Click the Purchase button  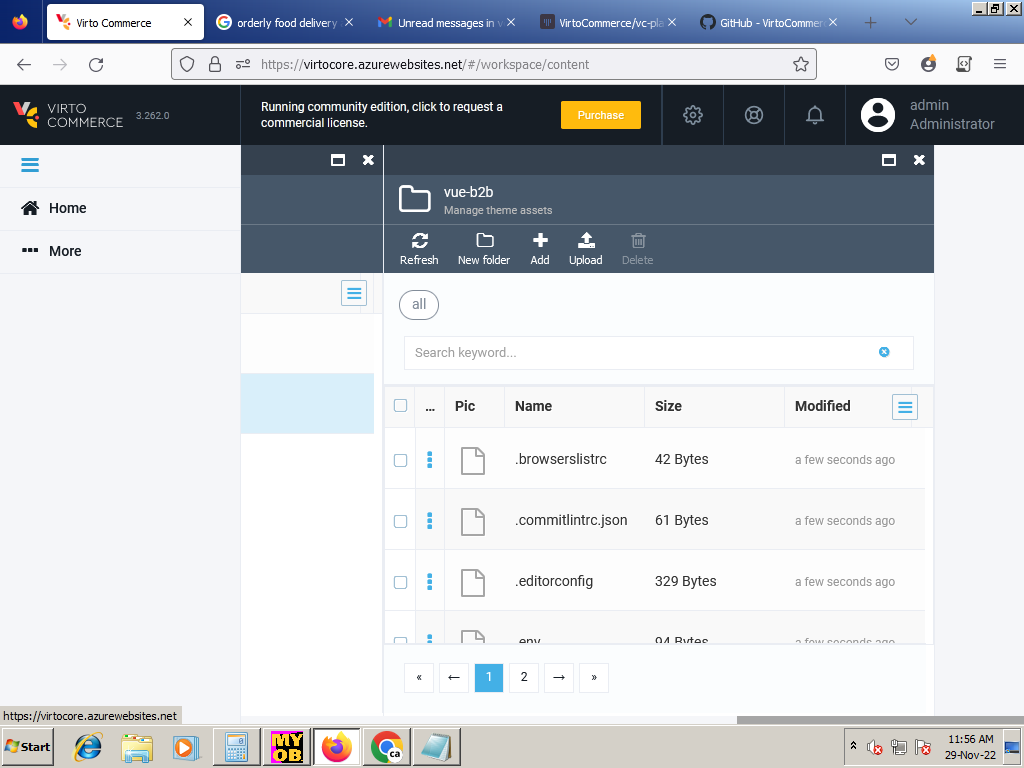click(x=600, y=115)
